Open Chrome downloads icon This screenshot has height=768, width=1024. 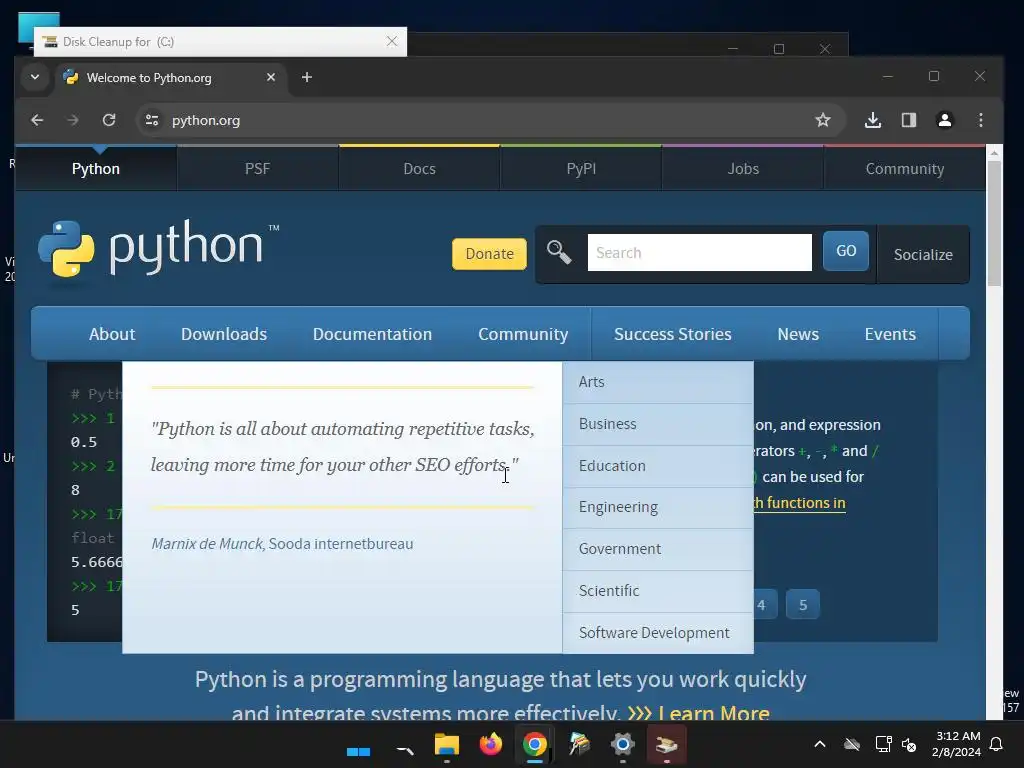(873, 120)
